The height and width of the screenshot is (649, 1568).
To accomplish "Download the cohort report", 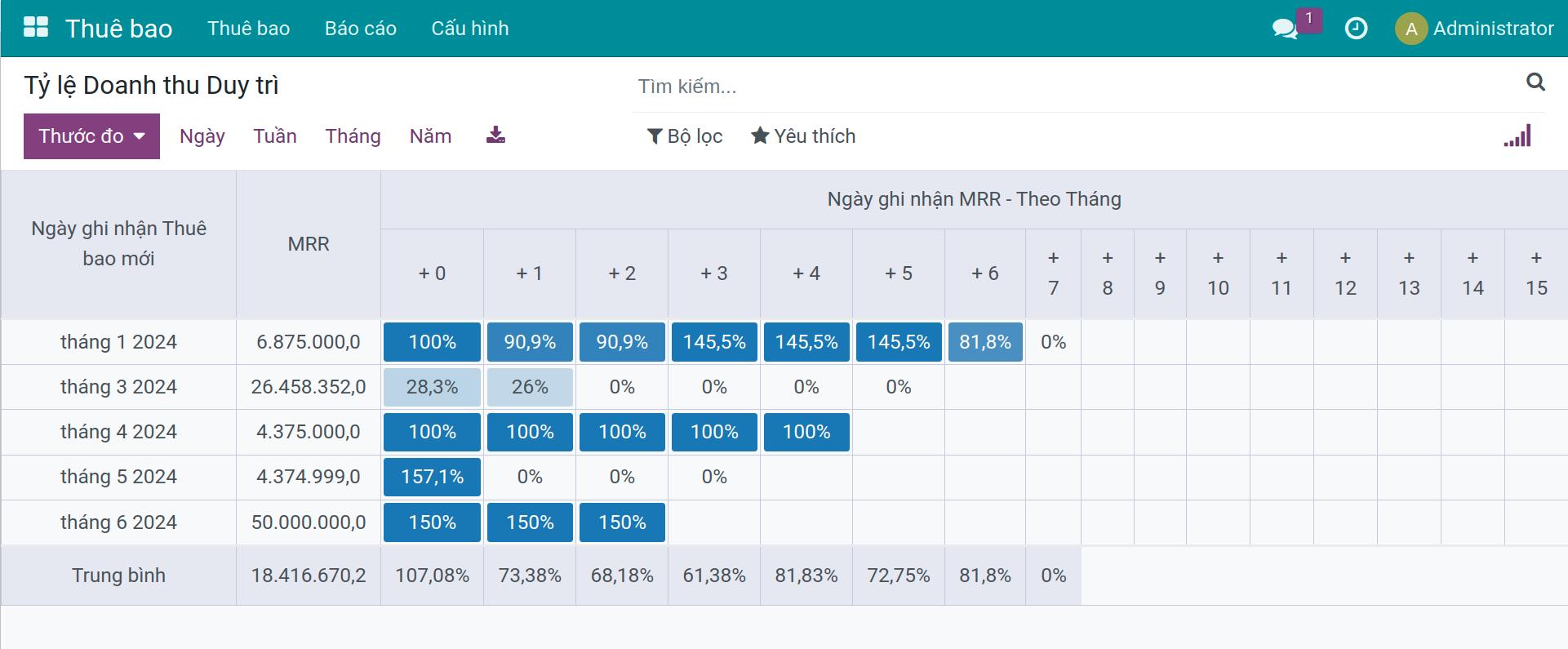I will click(x=495, y=136).
